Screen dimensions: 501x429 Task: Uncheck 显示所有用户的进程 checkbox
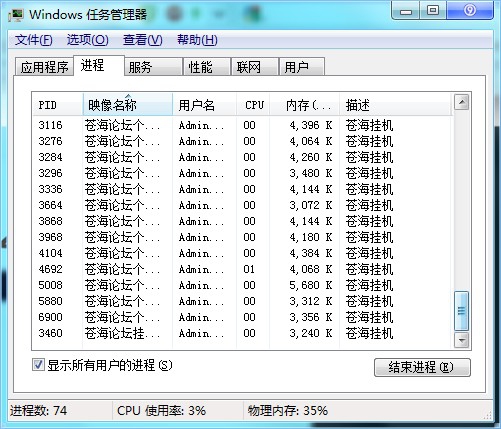click(38, 365)
